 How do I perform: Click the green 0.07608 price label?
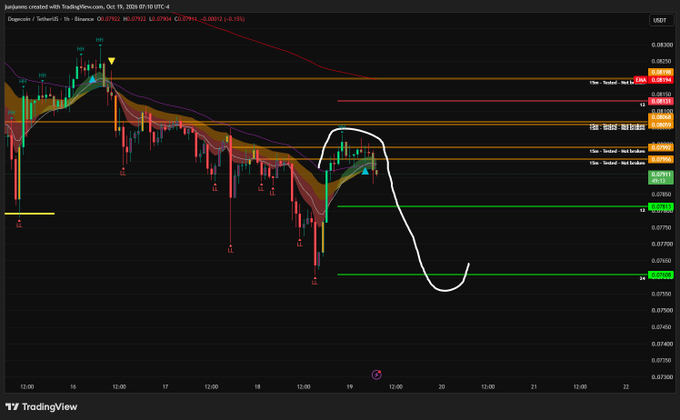[660, 275]
